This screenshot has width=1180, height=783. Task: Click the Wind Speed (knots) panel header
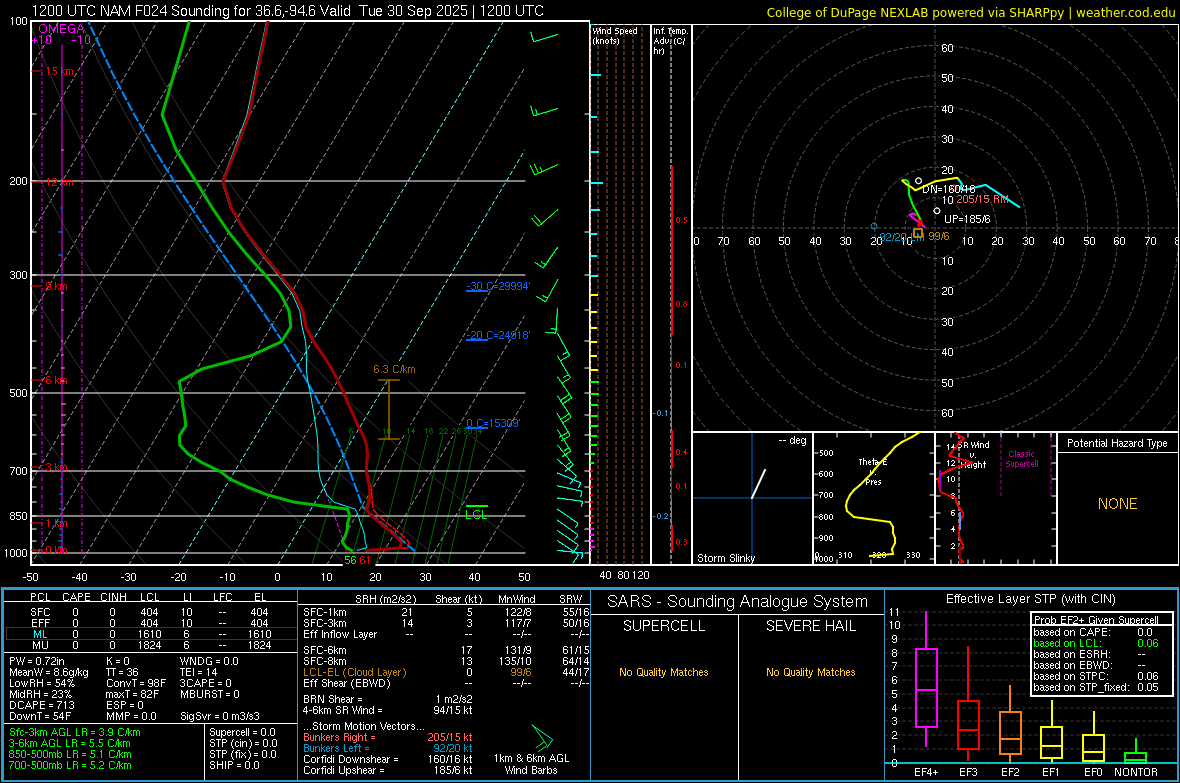tap(615, 35)
